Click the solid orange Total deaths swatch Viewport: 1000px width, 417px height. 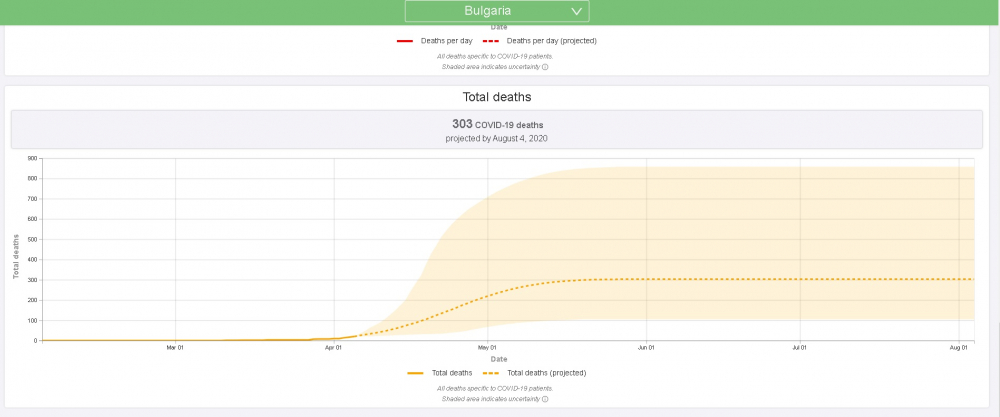416,373
